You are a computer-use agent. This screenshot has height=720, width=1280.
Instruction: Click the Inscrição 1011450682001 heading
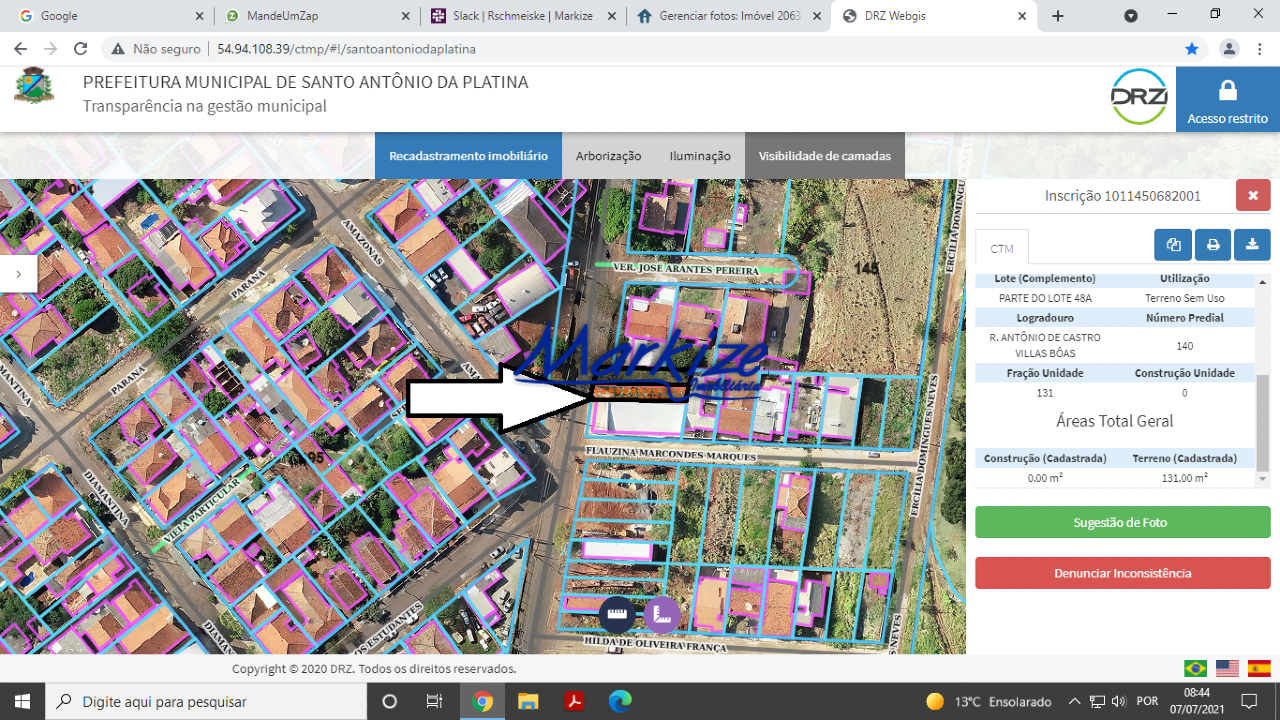point(1123,196)
